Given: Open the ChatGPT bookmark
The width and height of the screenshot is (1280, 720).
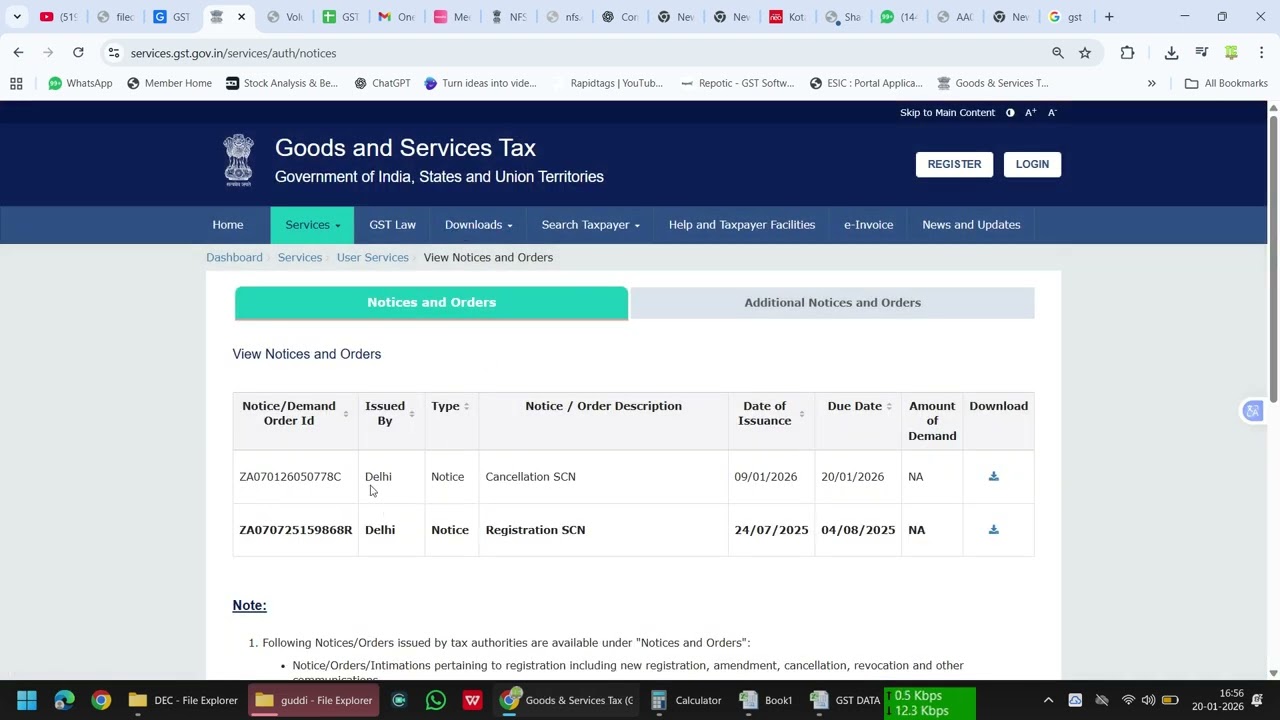Looking at the screenshot, I should coord(382,84).
